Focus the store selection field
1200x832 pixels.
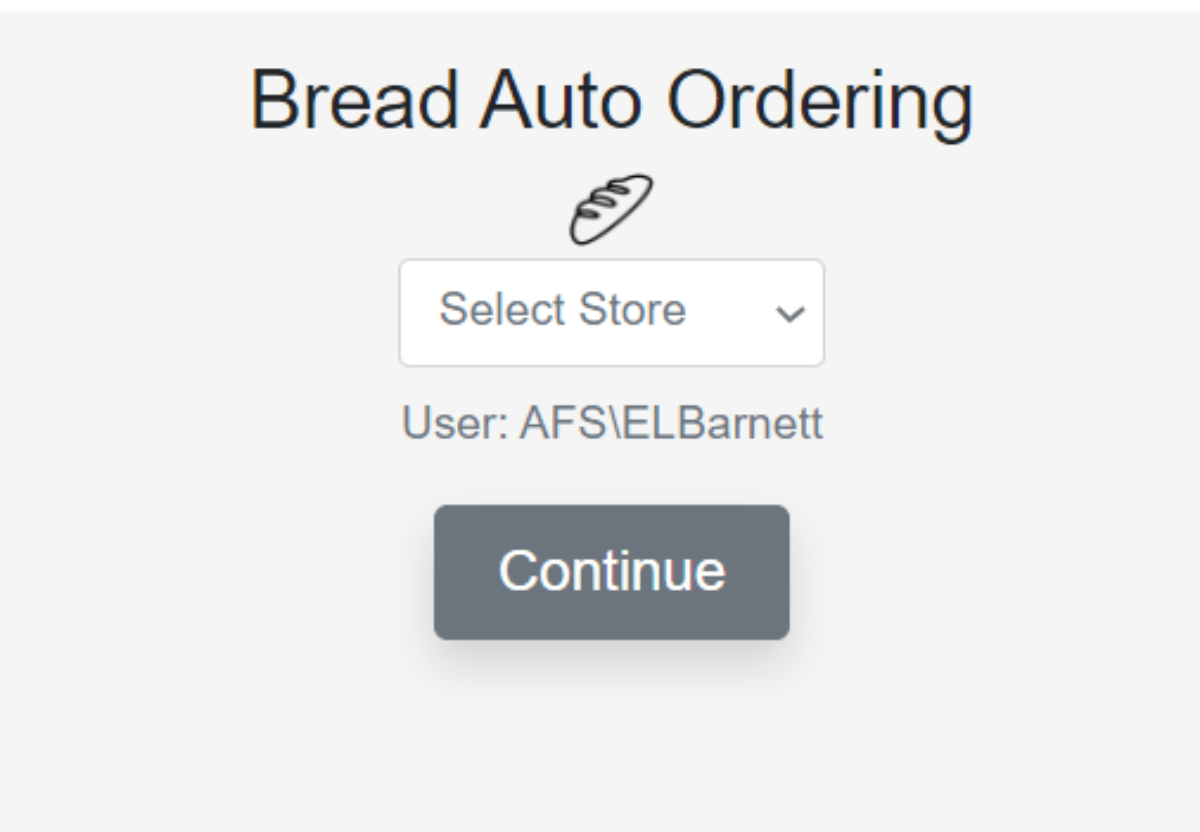click(612, 313)
